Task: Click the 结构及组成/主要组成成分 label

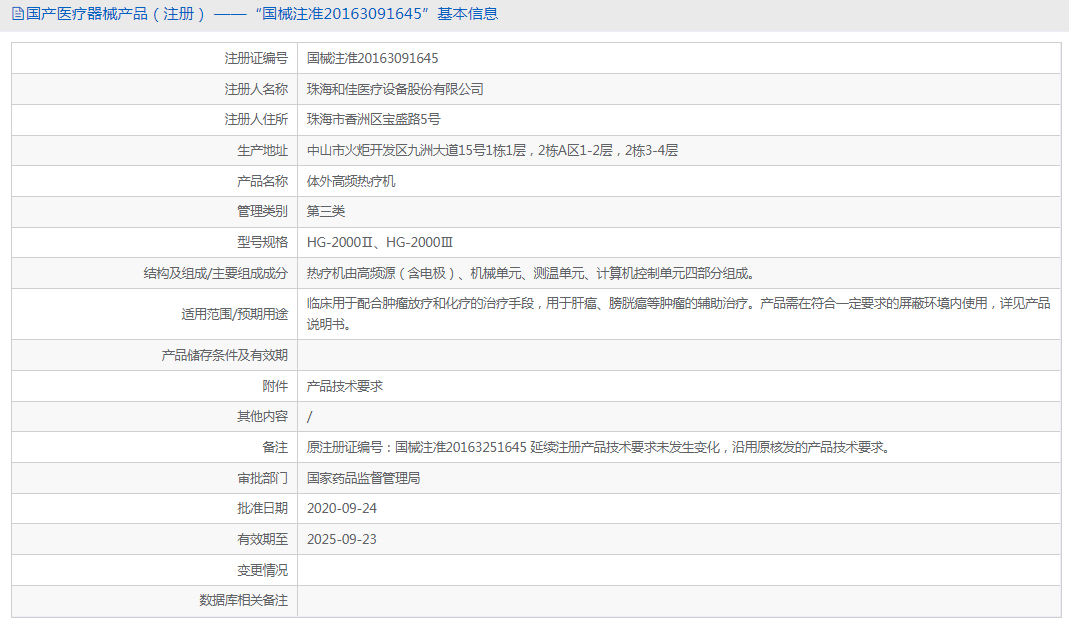Action: pyautogui.click(x=215, y=273)
